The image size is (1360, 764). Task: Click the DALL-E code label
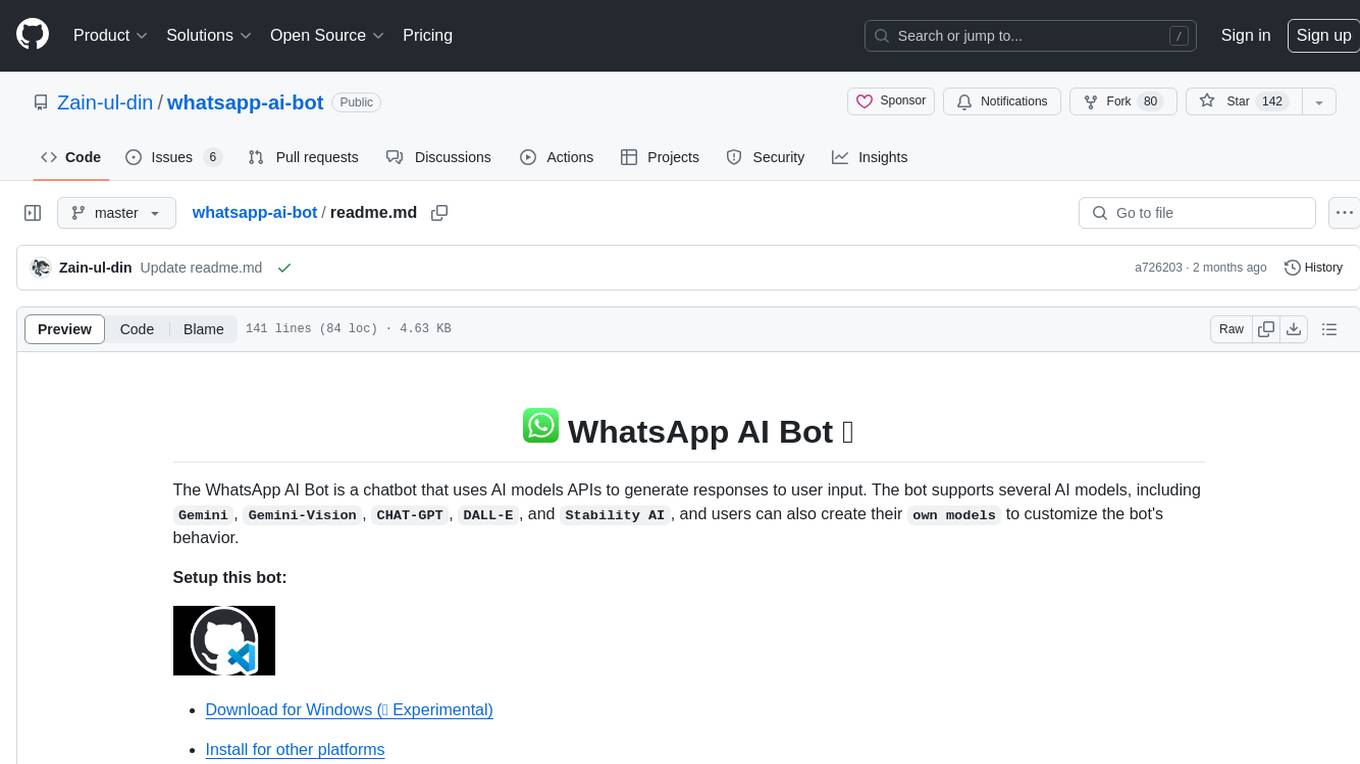pos(487,515)
